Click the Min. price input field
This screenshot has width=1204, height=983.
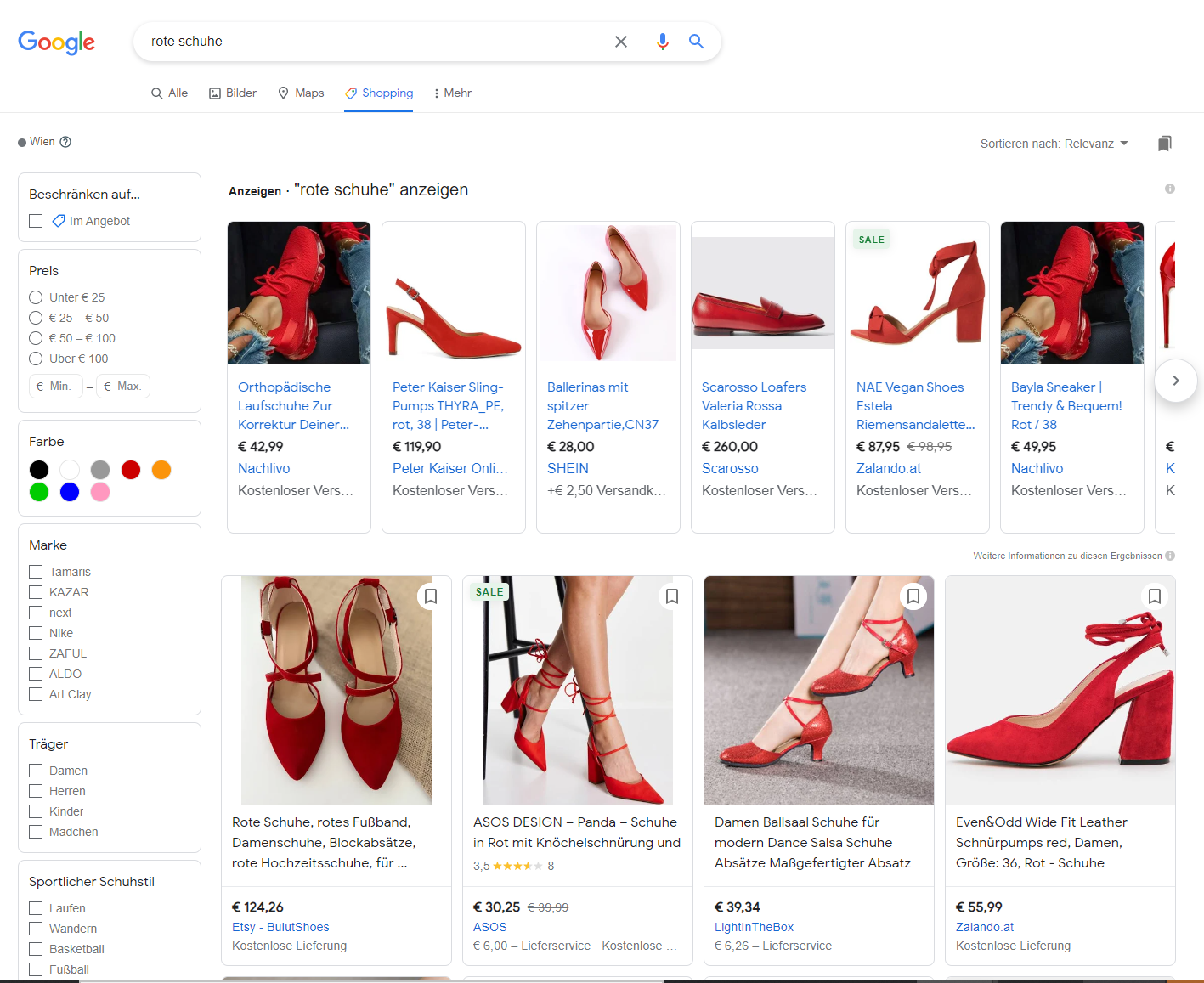click(x=56, y=386)
